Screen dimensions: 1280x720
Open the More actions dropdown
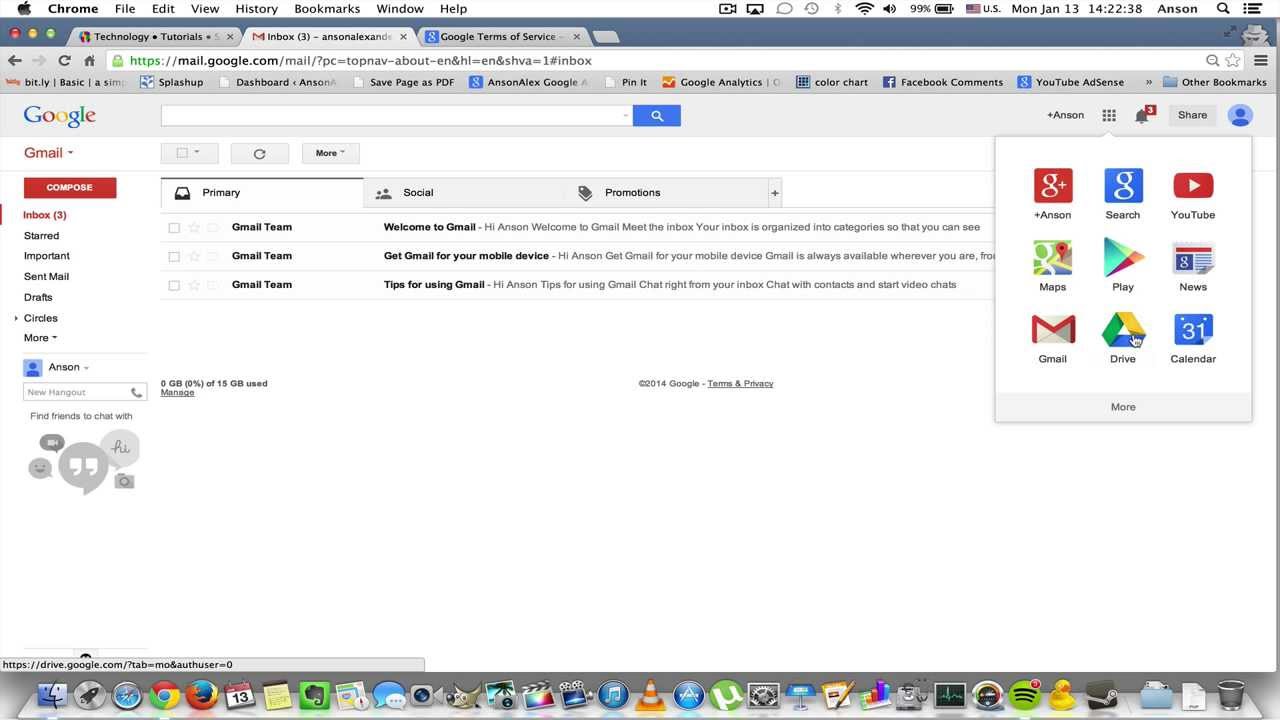pos(330,153)
